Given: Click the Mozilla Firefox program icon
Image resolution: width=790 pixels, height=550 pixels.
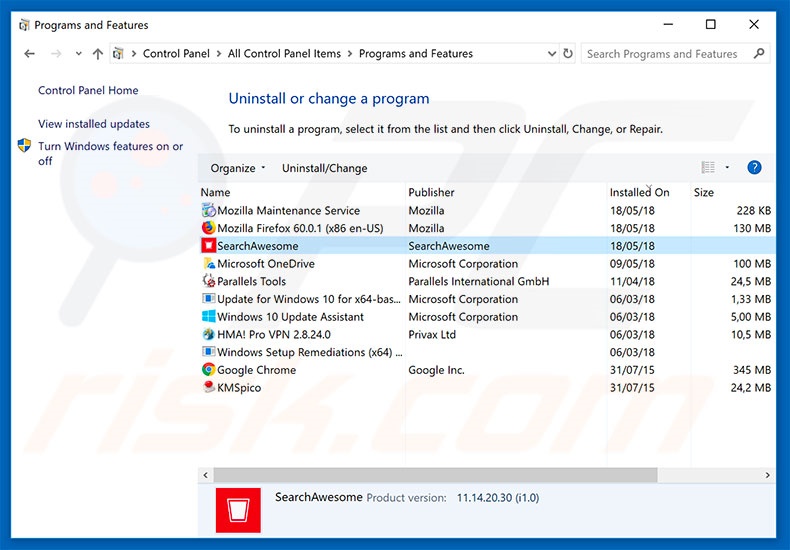Looking at the screenshot, I should coord(209,228).
